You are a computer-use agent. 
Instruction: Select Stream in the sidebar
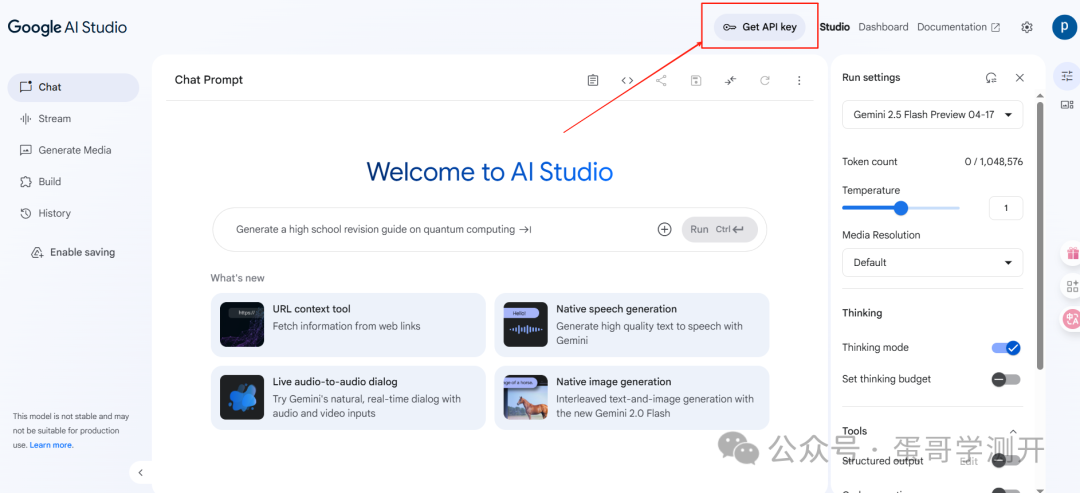click(73, 118)
